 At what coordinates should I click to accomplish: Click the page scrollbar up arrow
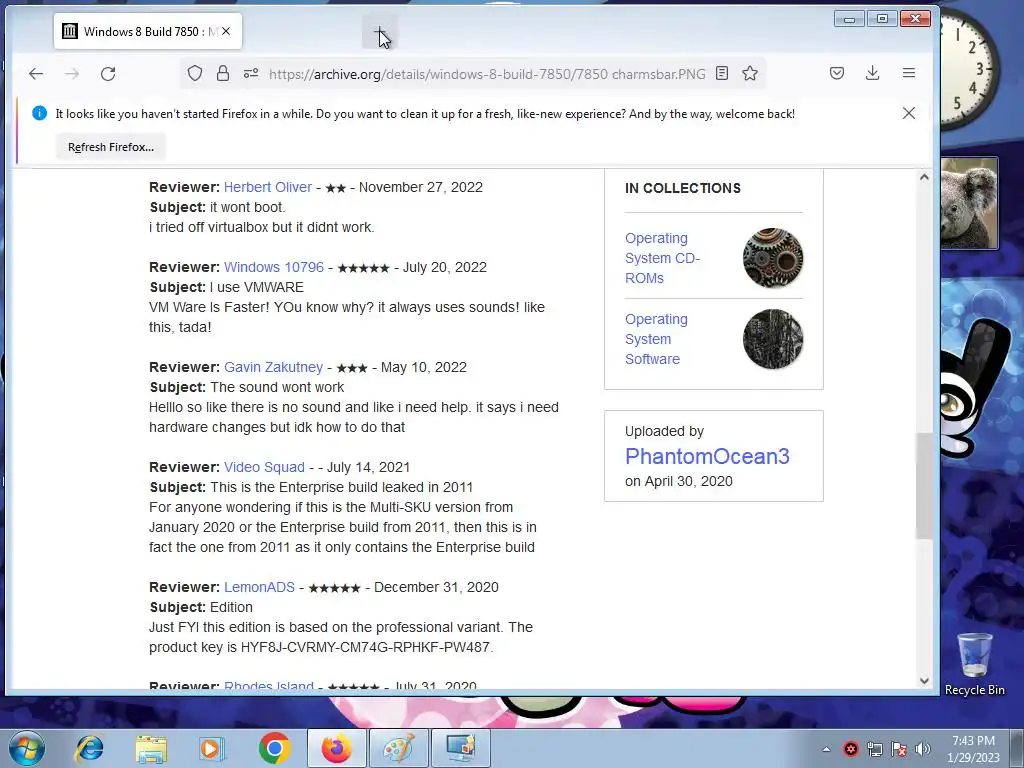click(x=923, y=177)
